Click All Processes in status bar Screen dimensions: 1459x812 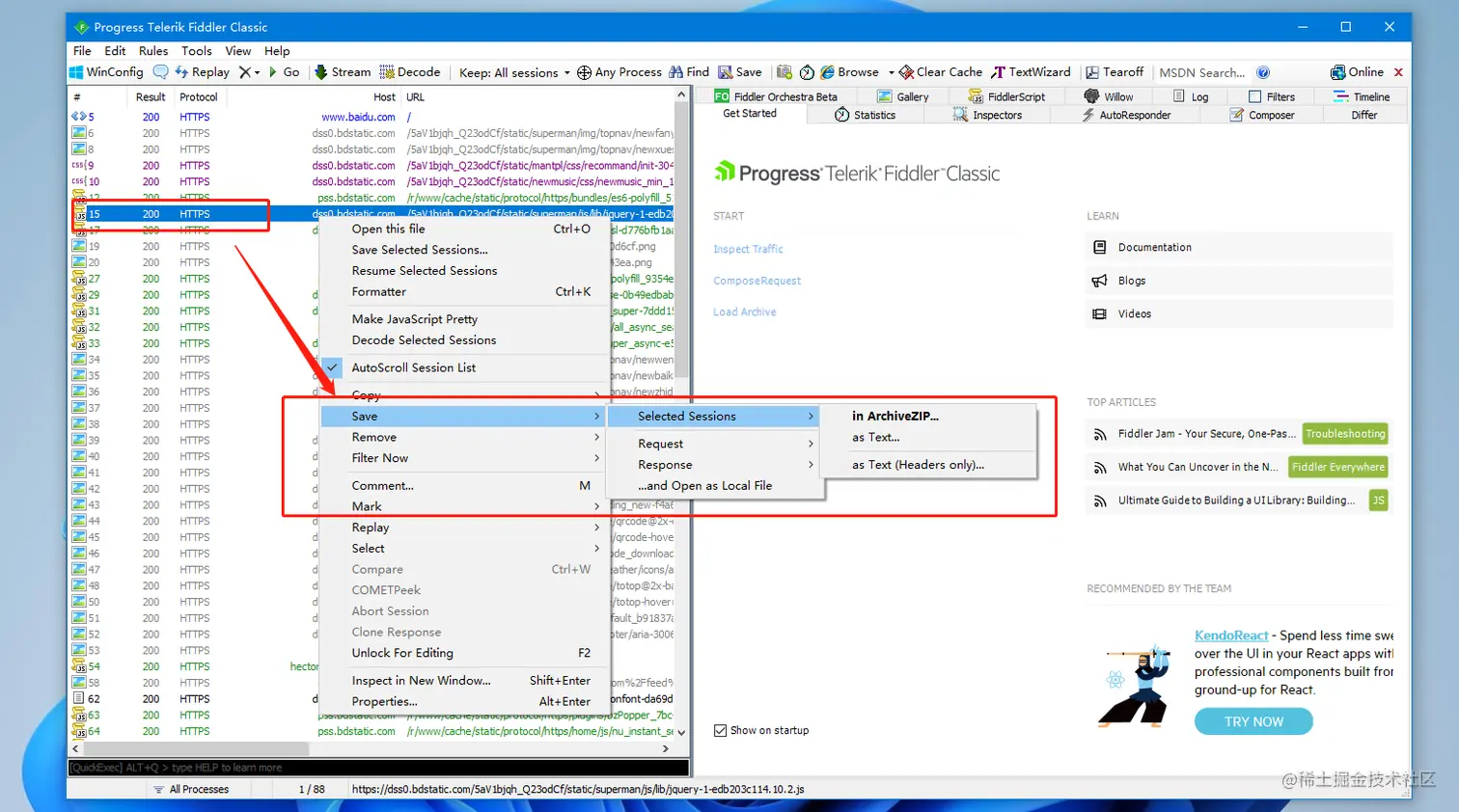[191, 789]
